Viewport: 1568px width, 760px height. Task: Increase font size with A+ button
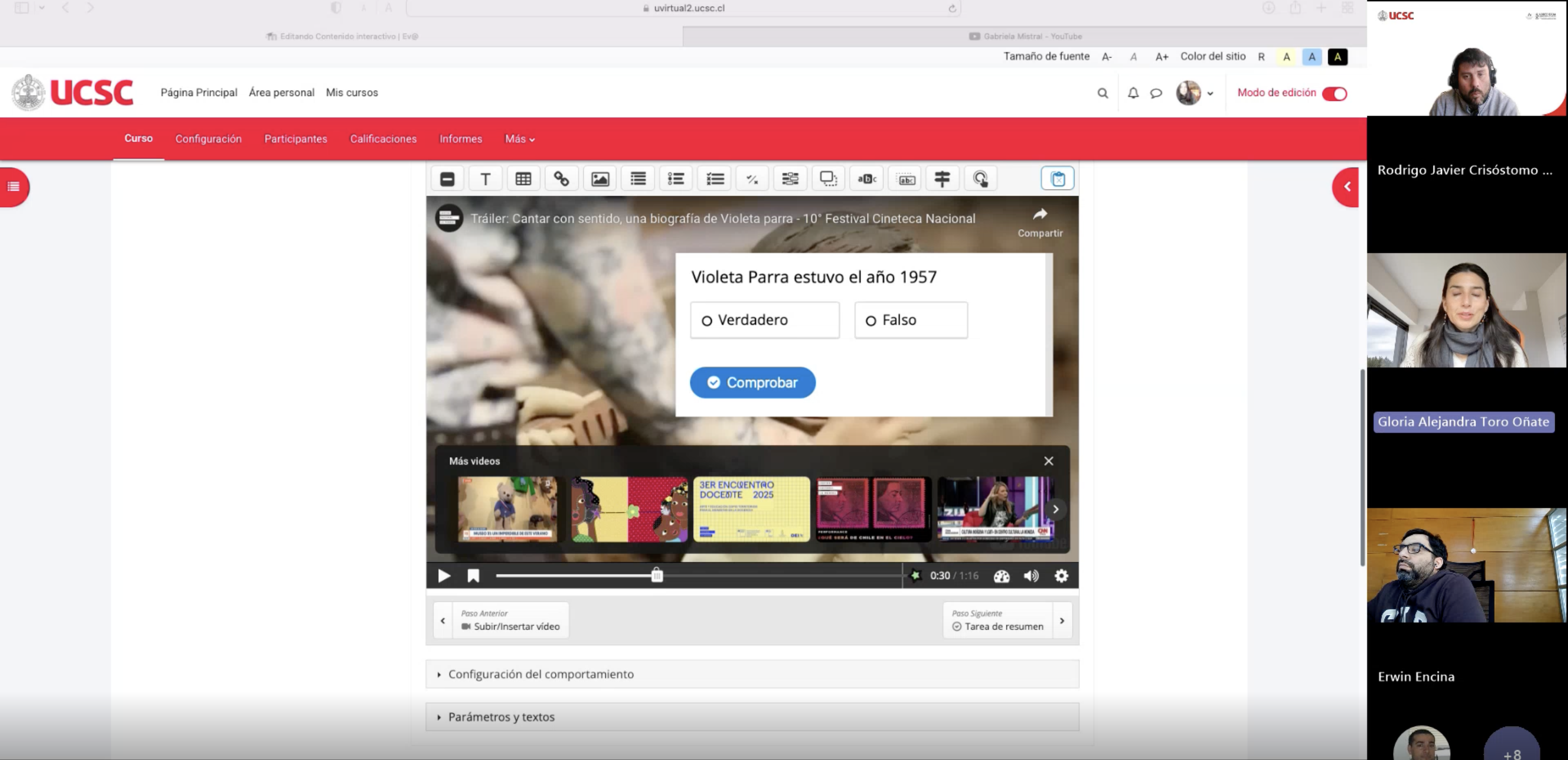coord(1161,57)
